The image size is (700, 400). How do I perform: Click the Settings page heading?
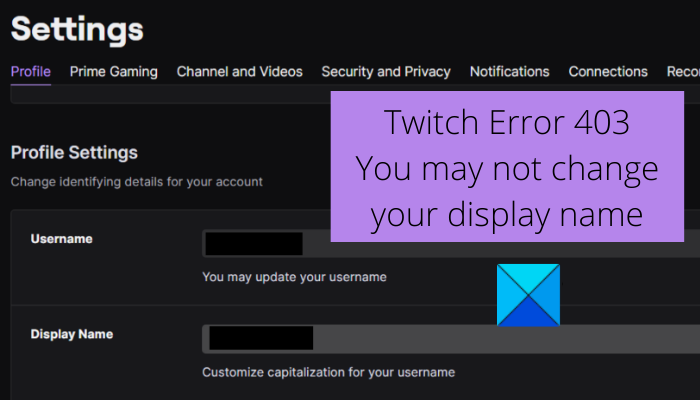[77, 28]
